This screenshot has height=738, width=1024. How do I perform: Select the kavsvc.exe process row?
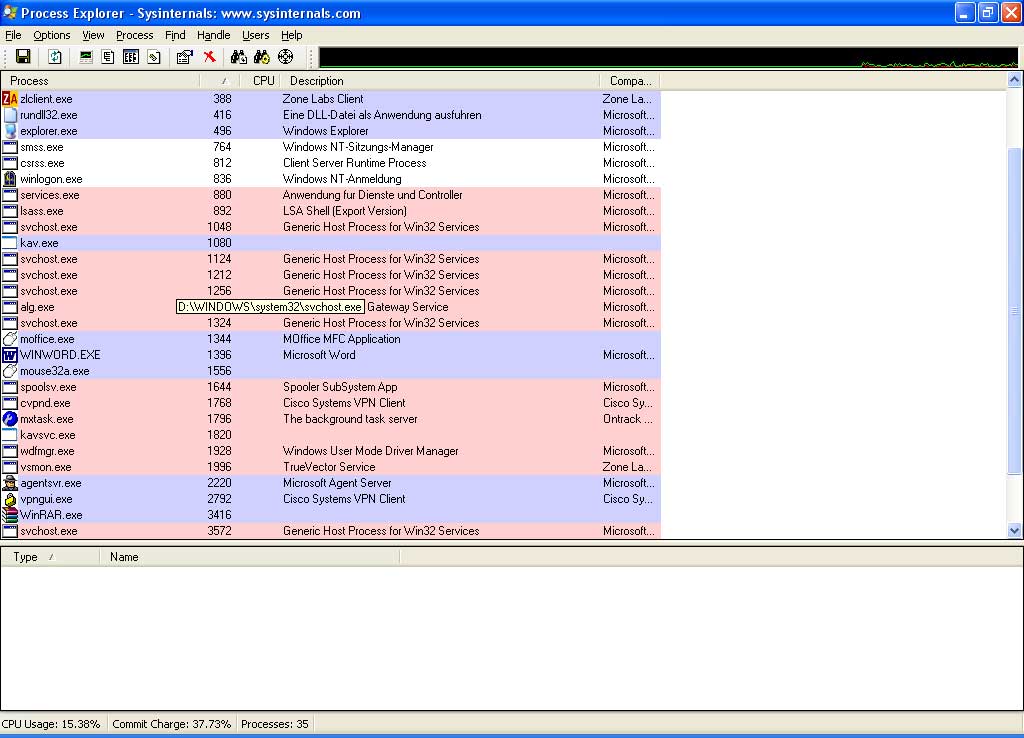tap(330, 435)
